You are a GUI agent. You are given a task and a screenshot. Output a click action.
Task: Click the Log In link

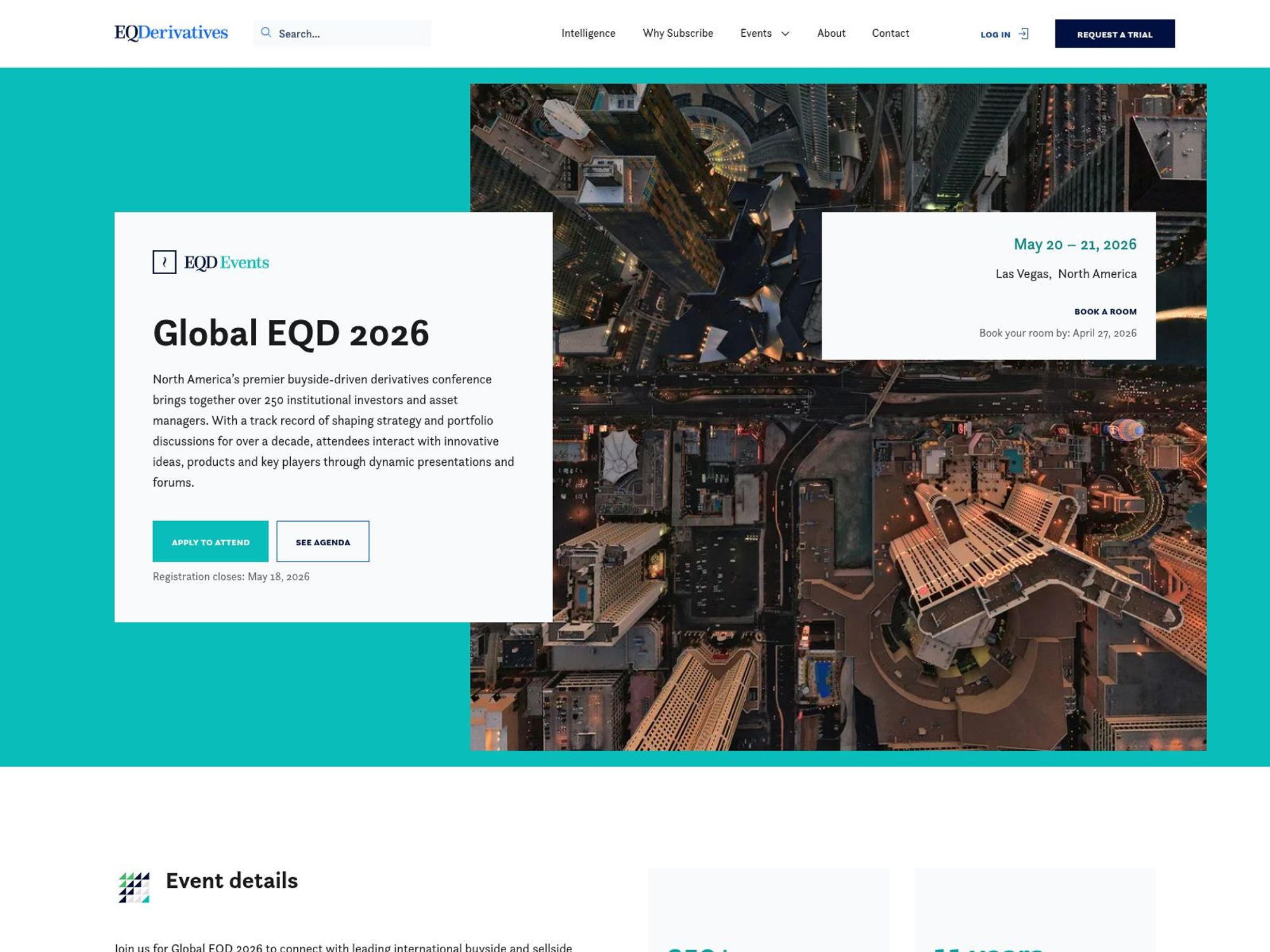coord(995,35)
